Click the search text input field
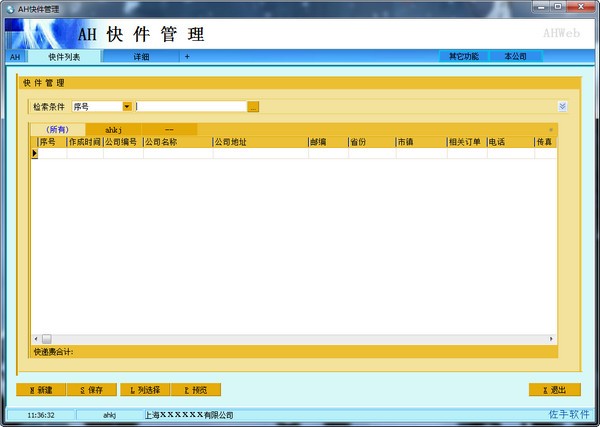Viewport: 600px width, 427px height. tap(191, 106)
